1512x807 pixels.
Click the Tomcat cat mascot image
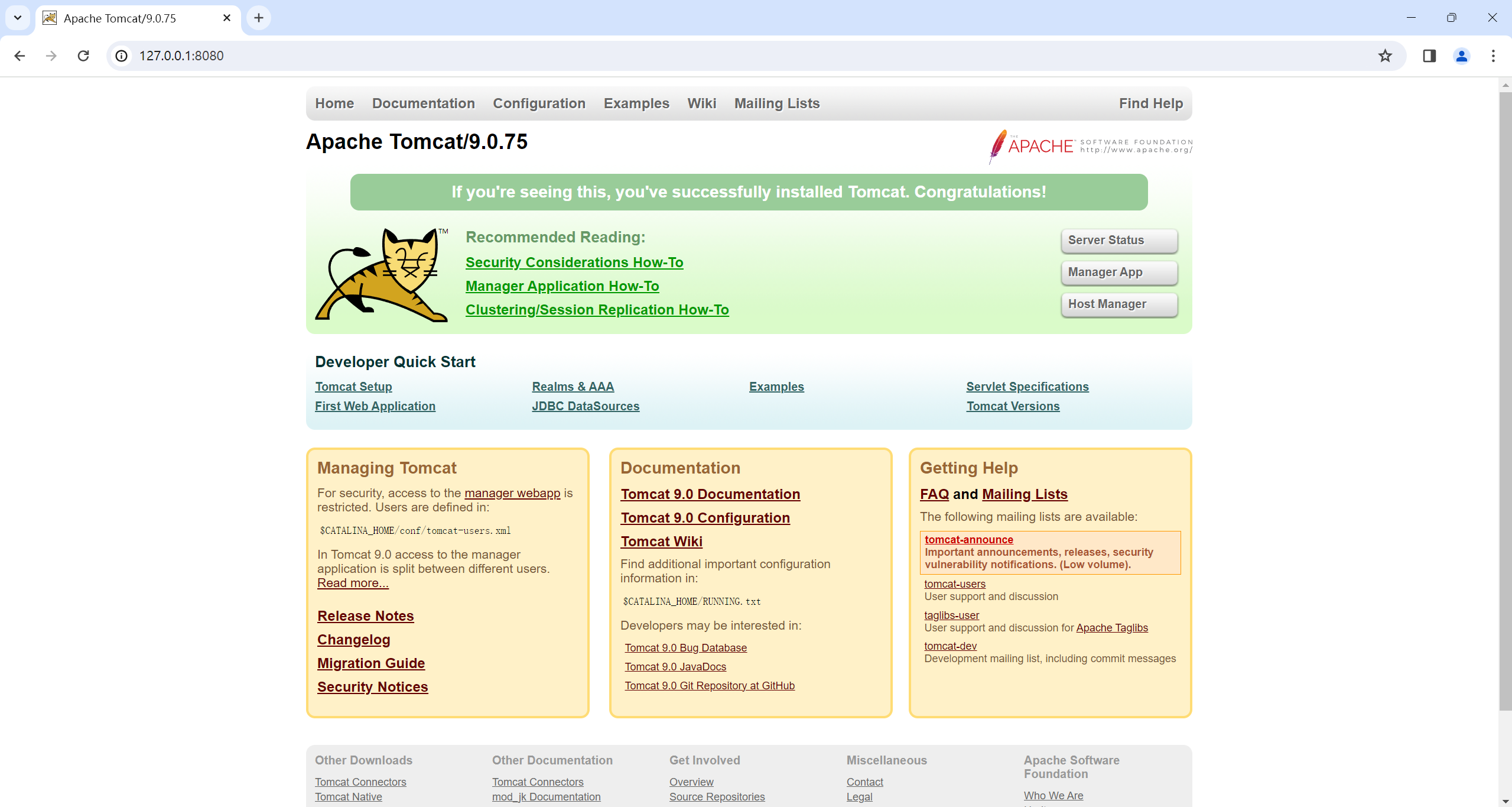382,275
